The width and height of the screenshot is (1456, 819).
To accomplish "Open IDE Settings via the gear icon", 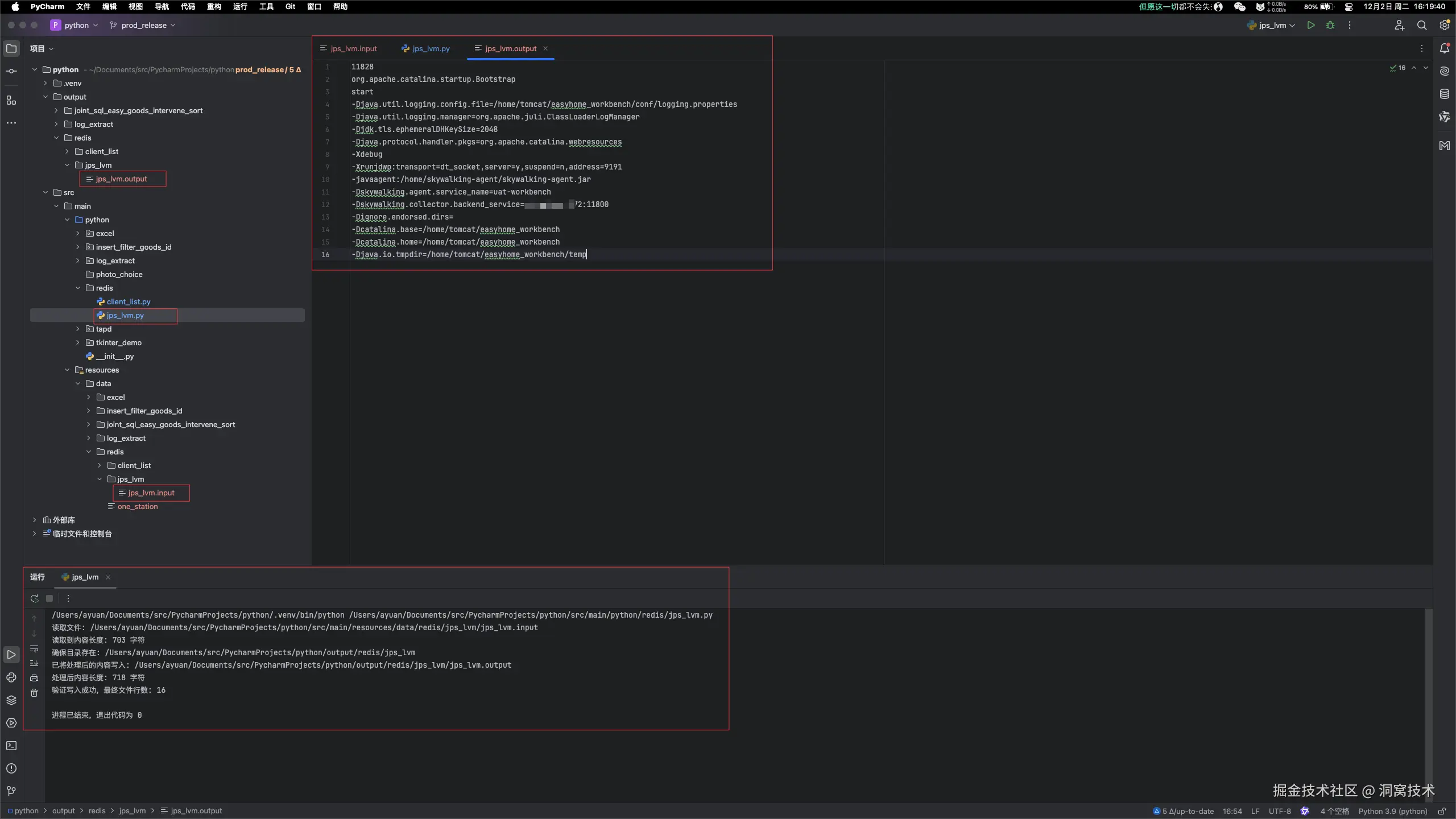I will [1444, 25].
